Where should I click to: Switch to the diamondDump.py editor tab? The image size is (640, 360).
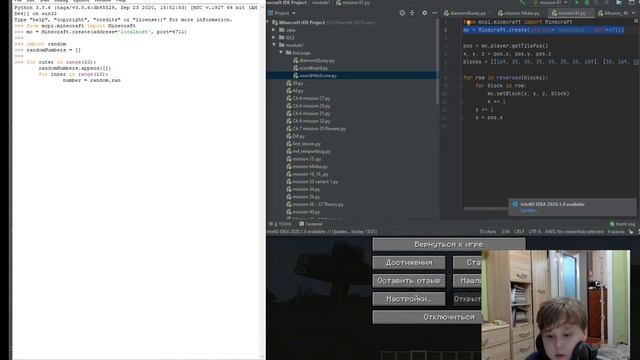pyautogui.click(x=465, y=13)
